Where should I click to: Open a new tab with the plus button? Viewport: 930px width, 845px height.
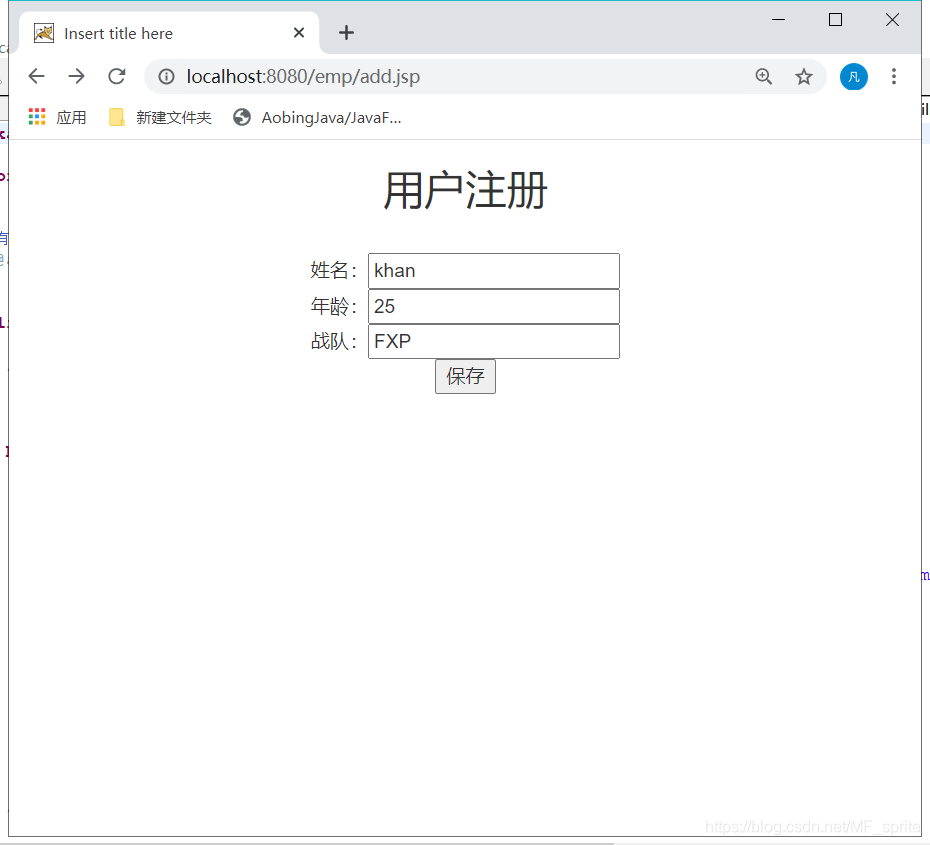point(346,32)
